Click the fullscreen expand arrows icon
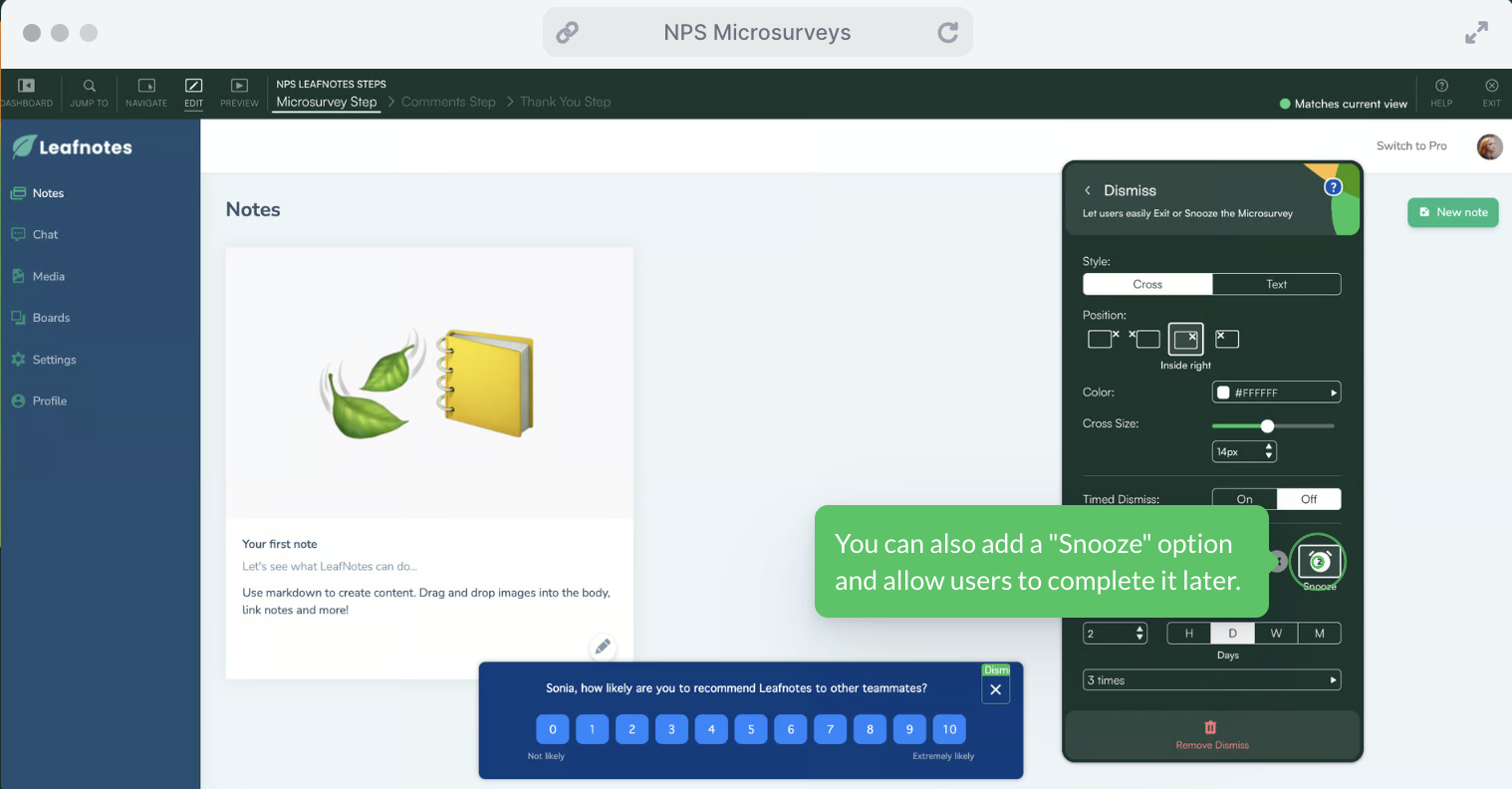 (1476, 33)
